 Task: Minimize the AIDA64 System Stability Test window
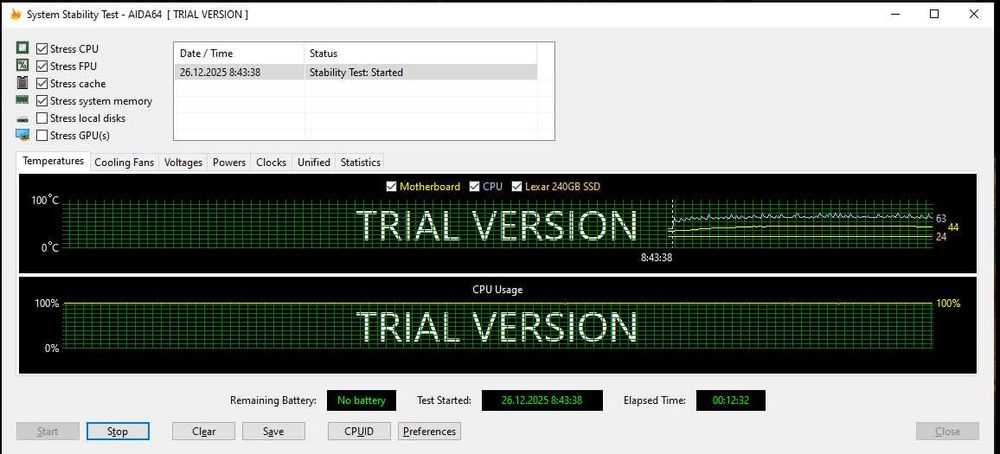pyautogui.click(x=895, y=14)
